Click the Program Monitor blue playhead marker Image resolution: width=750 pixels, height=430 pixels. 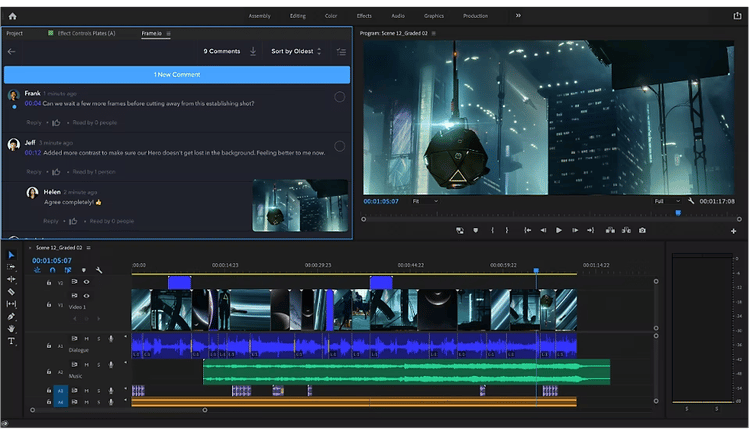(x=678, y=213)
